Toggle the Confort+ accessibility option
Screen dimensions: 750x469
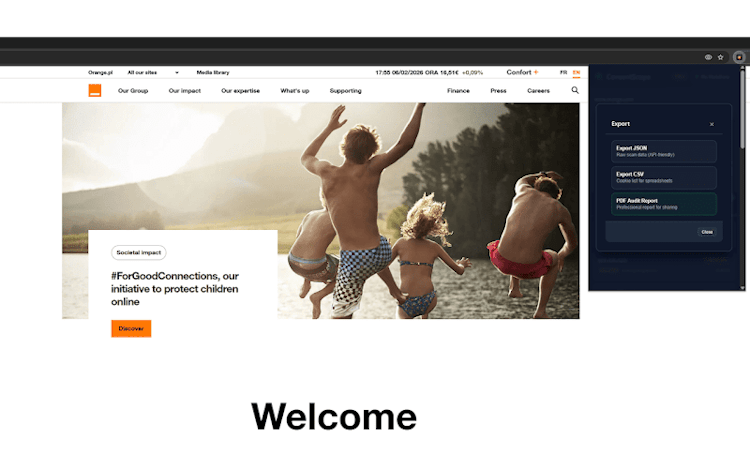coord(522,72)
